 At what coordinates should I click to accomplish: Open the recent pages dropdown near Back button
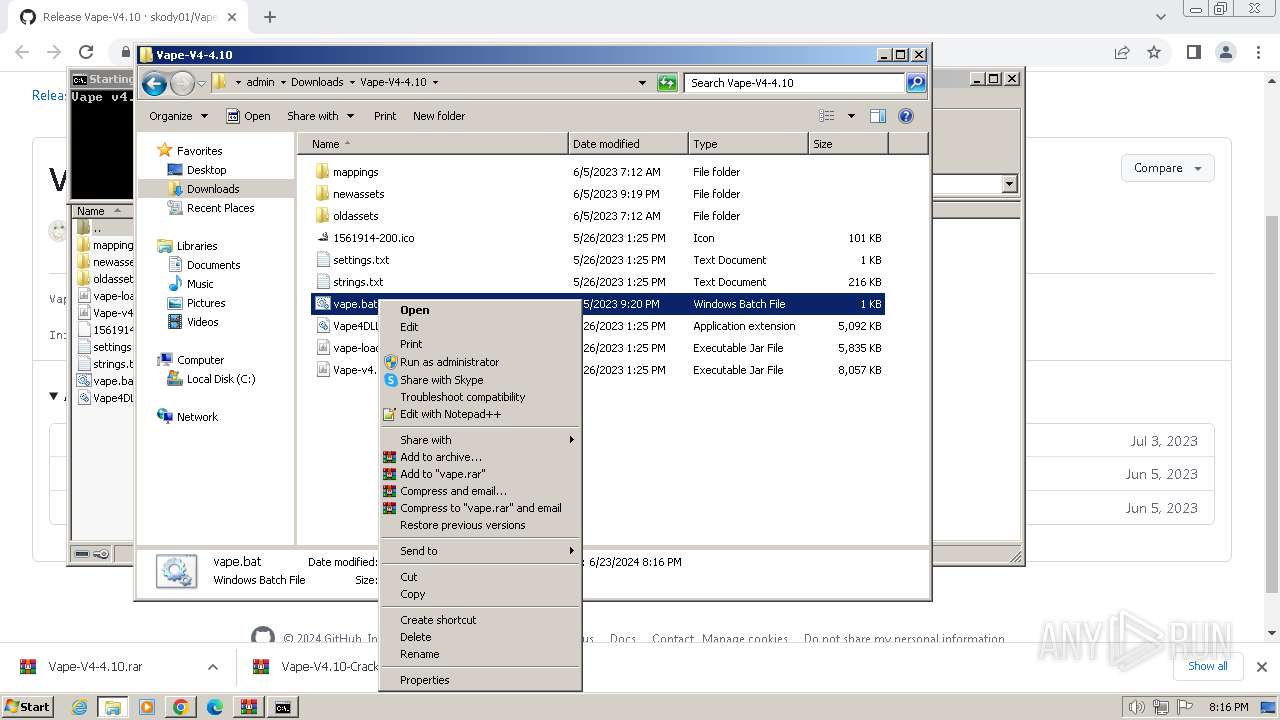coord(201,84)
